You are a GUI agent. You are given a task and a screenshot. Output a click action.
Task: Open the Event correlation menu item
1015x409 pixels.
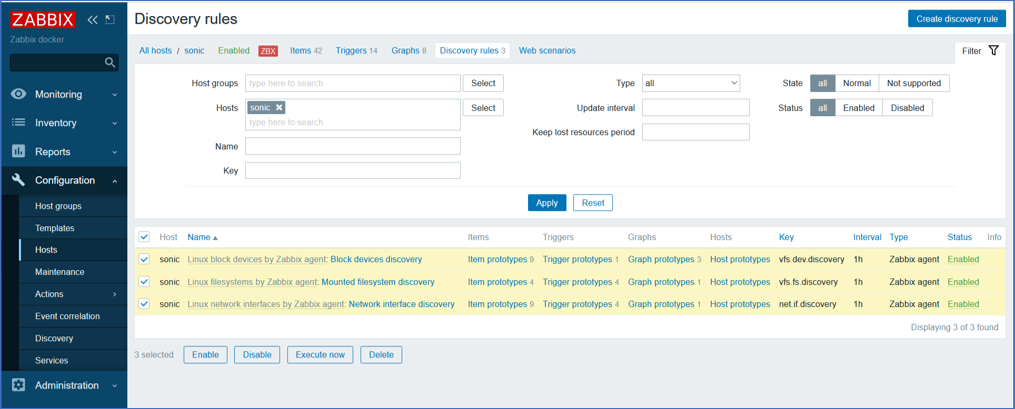click(x=67, y=316)
